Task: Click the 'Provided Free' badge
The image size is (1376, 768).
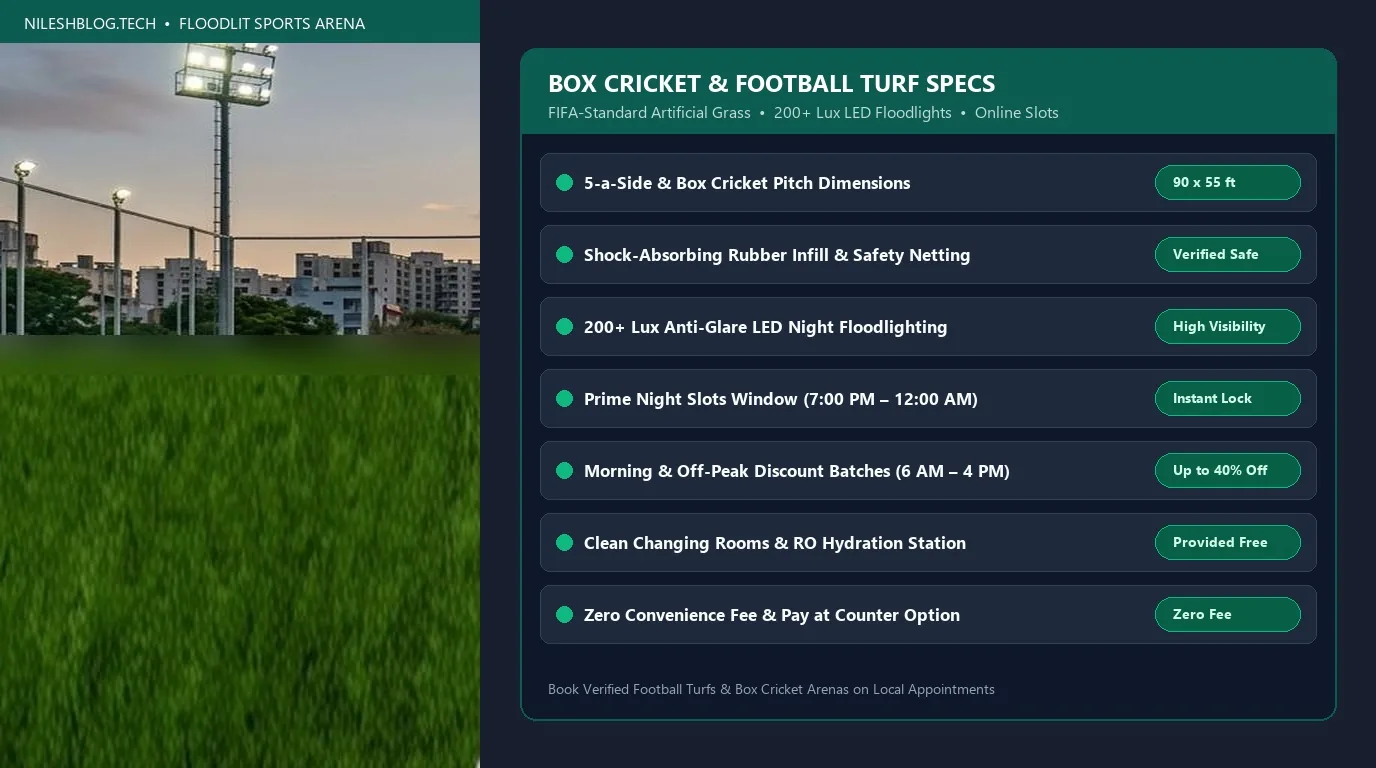Action: coord(1227,543)
